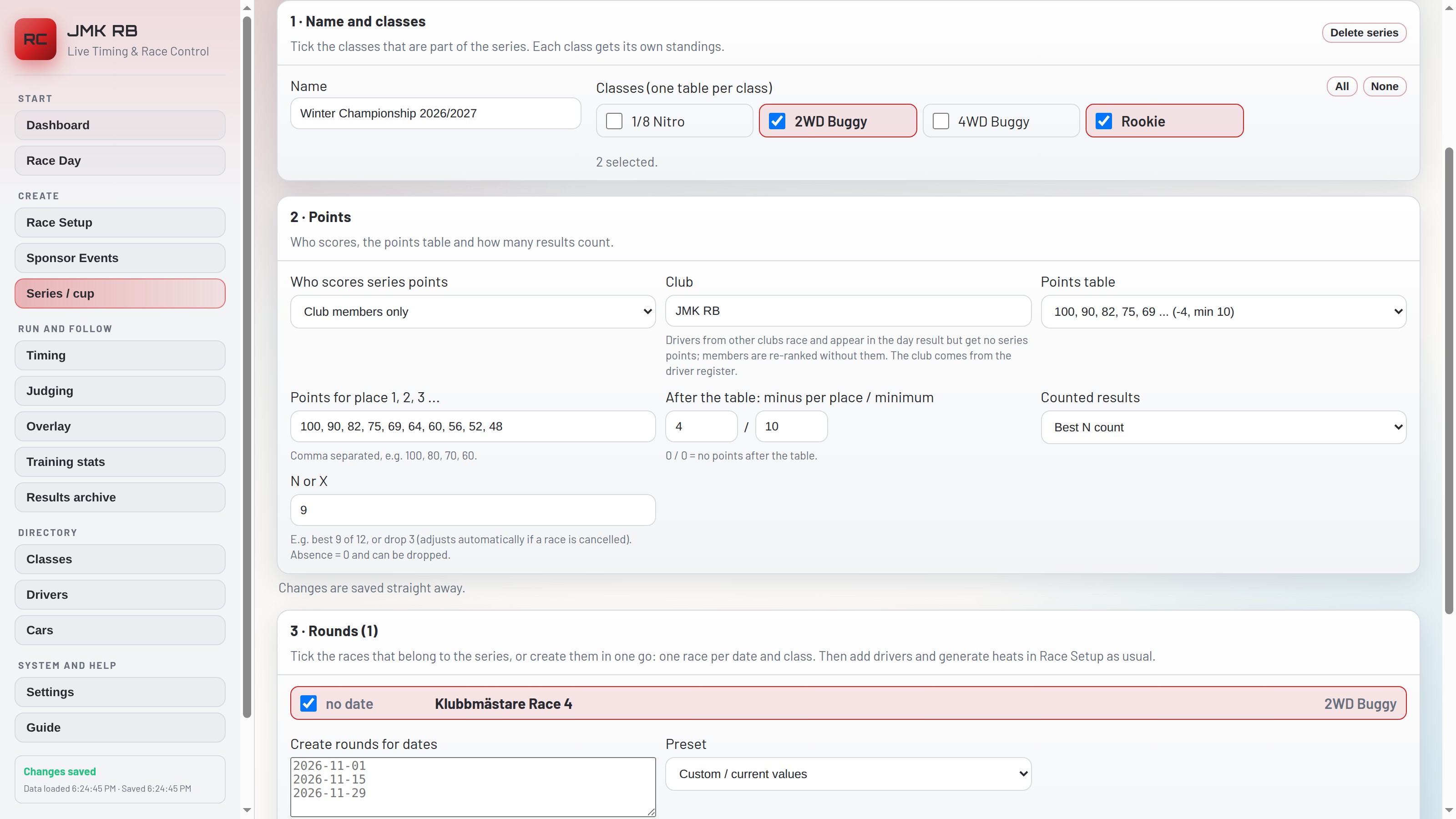Click the Points for place input
Screen dimensions: 1456x819
tap(473, 427)
